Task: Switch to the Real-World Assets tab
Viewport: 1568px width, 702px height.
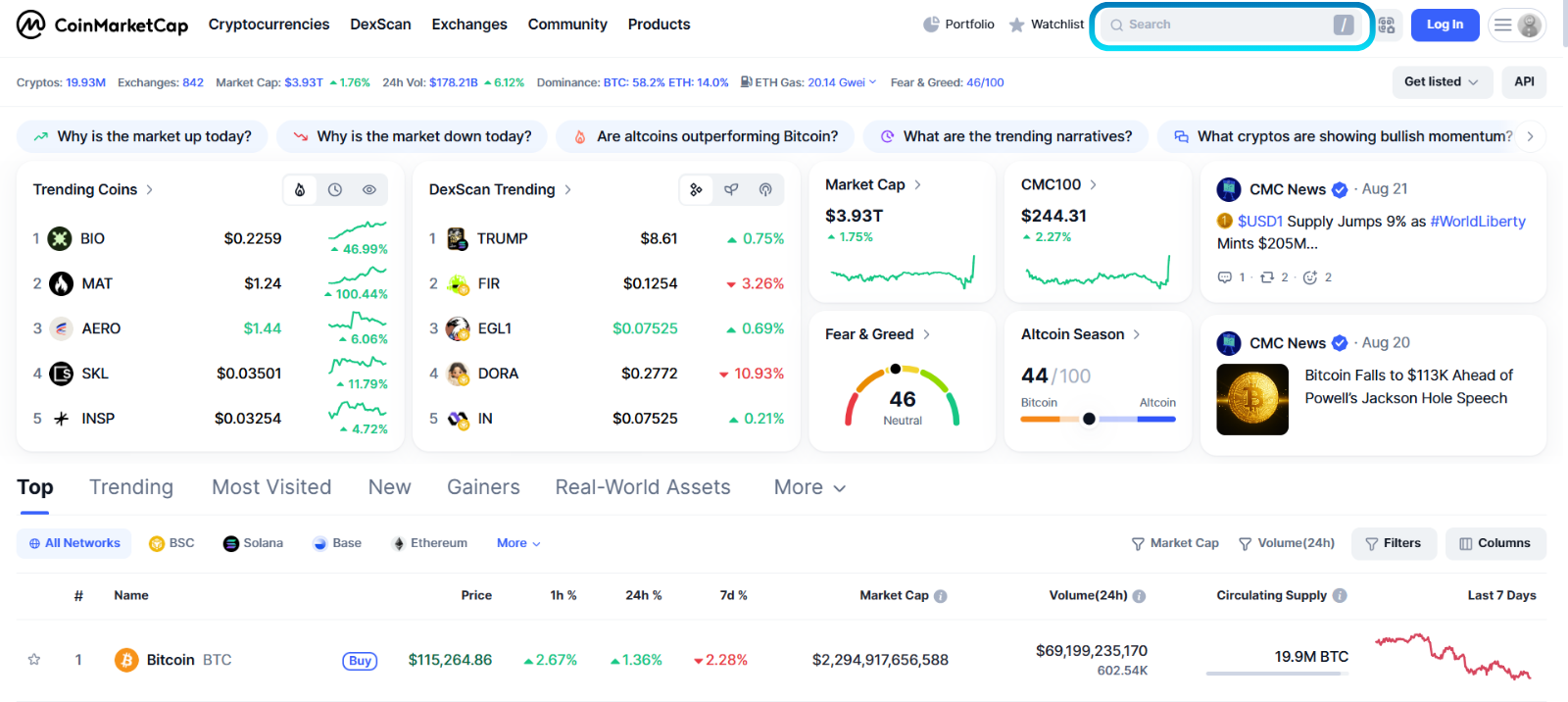Action: 643,487
